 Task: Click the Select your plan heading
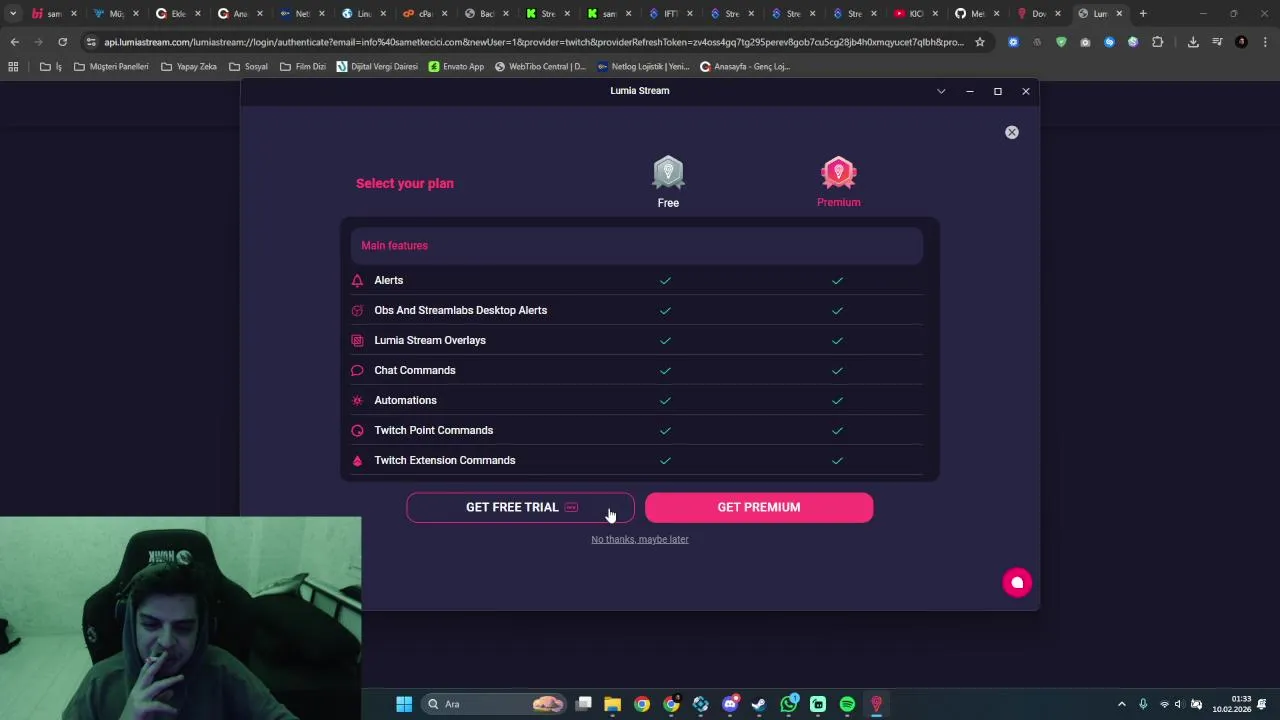pos(405,183)
